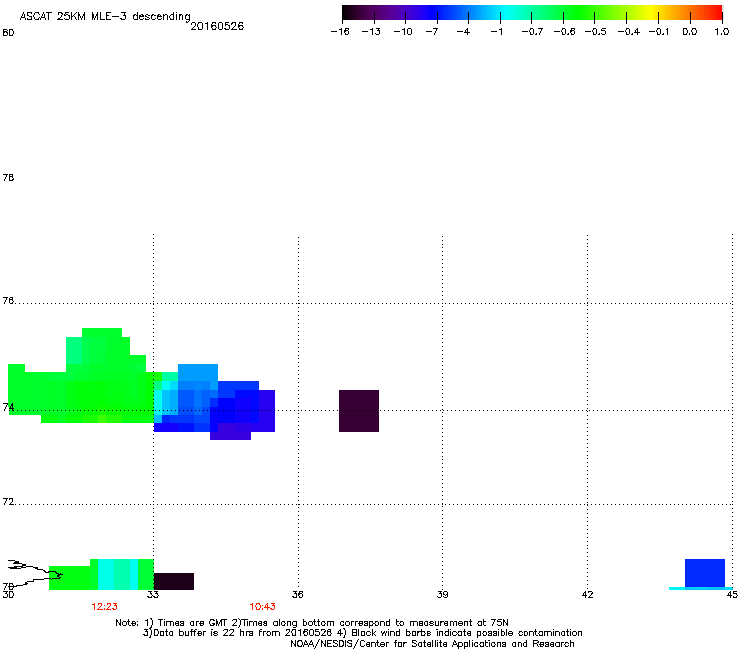Click the -13 colorbar label
The image size is (740, 650).
point(371,32)
